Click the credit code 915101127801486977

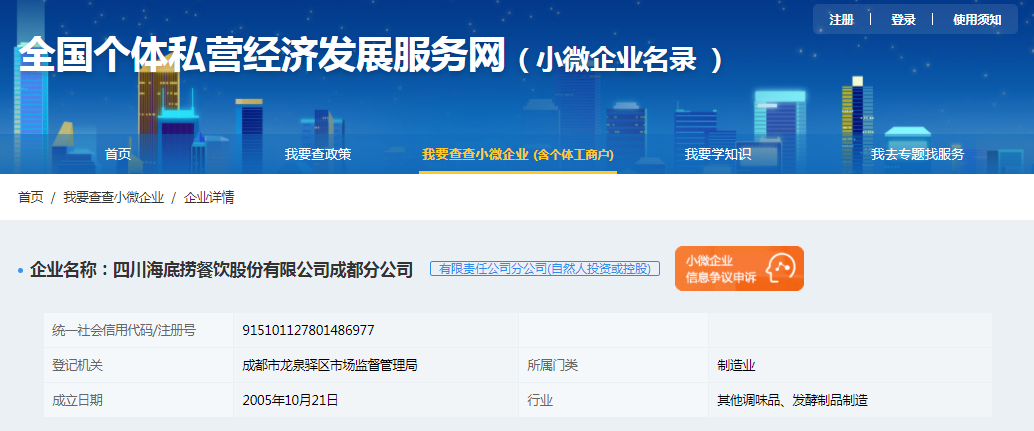[x=309, y=330]
